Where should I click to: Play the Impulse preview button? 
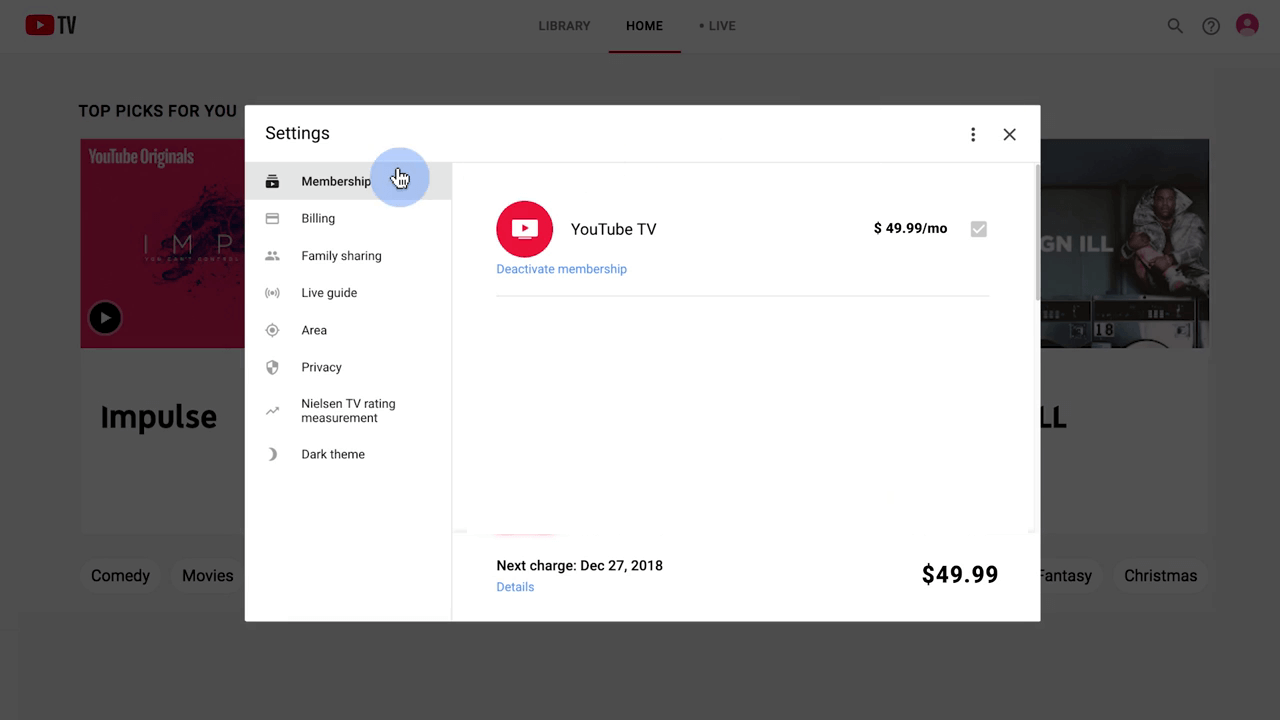pyautogui.click(x=105, y=318)
